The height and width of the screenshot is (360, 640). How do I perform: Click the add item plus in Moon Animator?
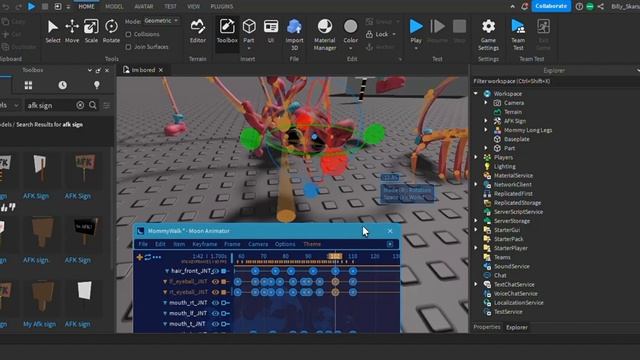(140, 257)
